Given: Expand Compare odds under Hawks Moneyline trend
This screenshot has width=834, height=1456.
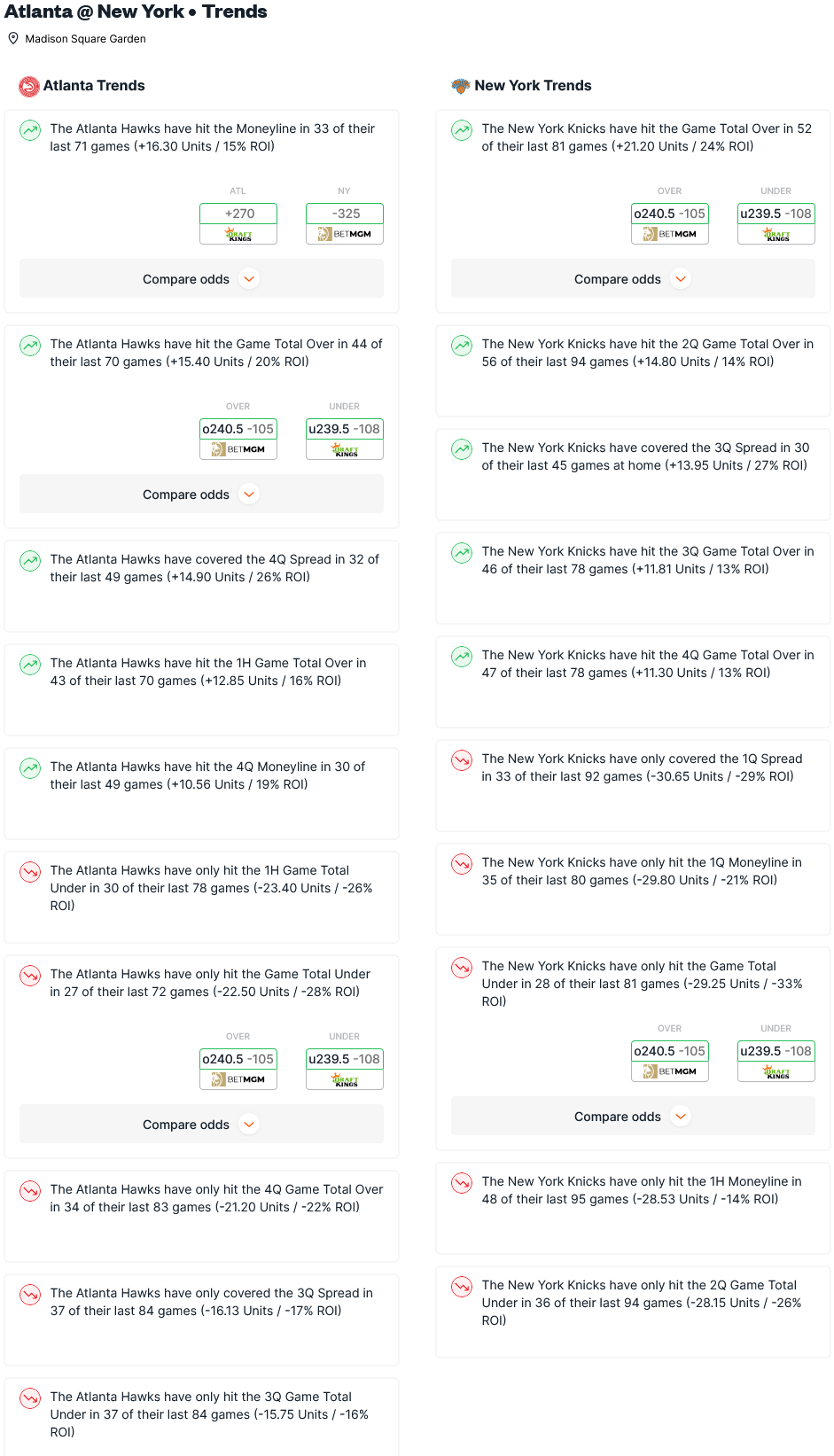Looking at the screenshot, I should point(201,279).
